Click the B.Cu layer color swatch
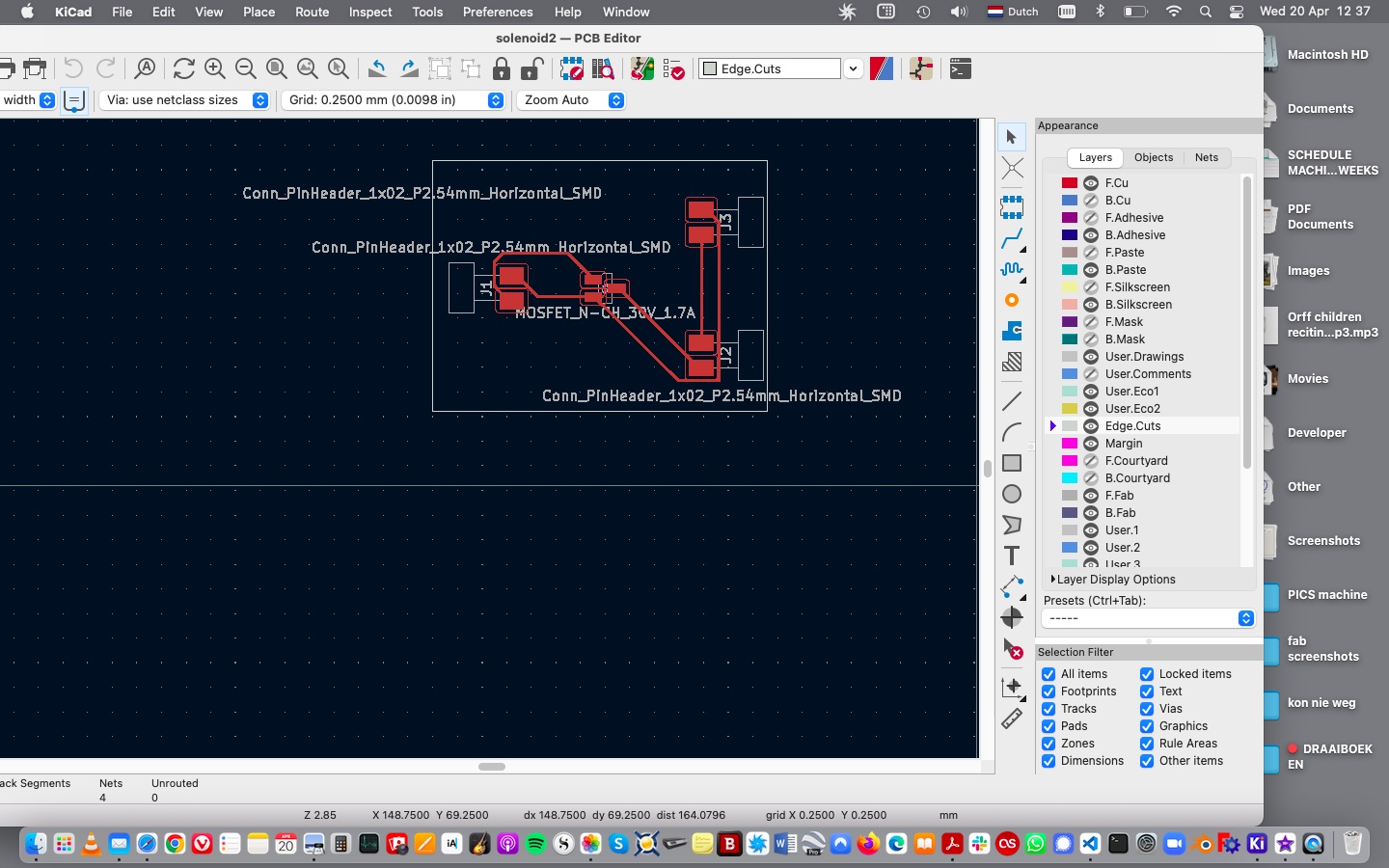 tap(1070, 201)
